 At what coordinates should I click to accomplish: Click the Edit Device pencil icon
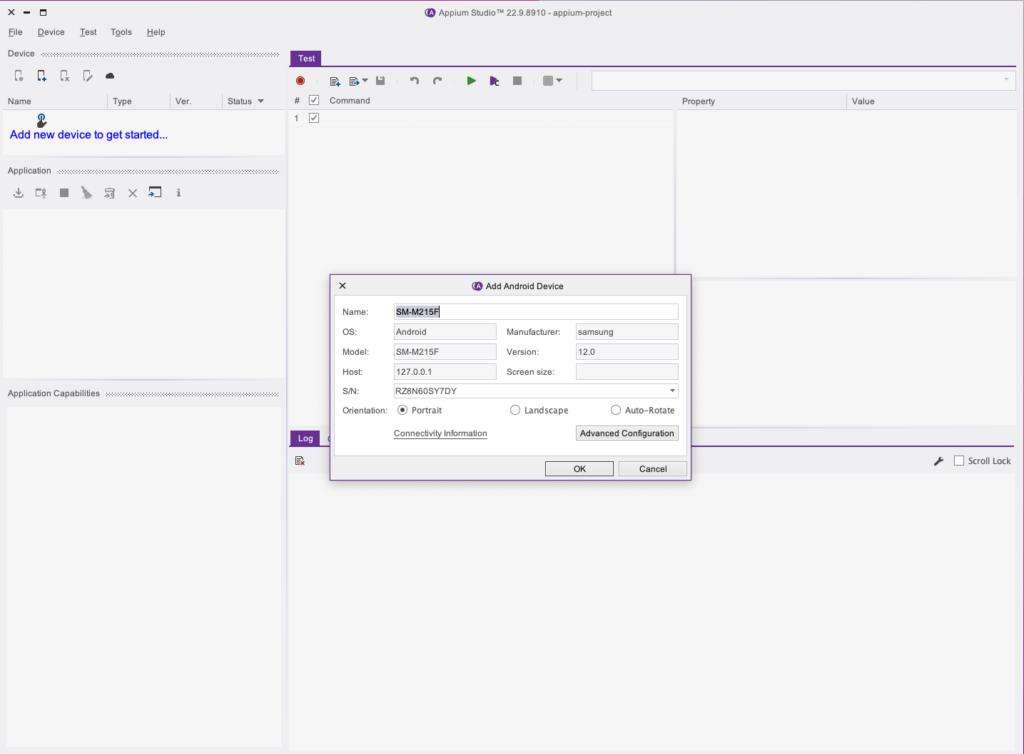click(x=88, y=76)
